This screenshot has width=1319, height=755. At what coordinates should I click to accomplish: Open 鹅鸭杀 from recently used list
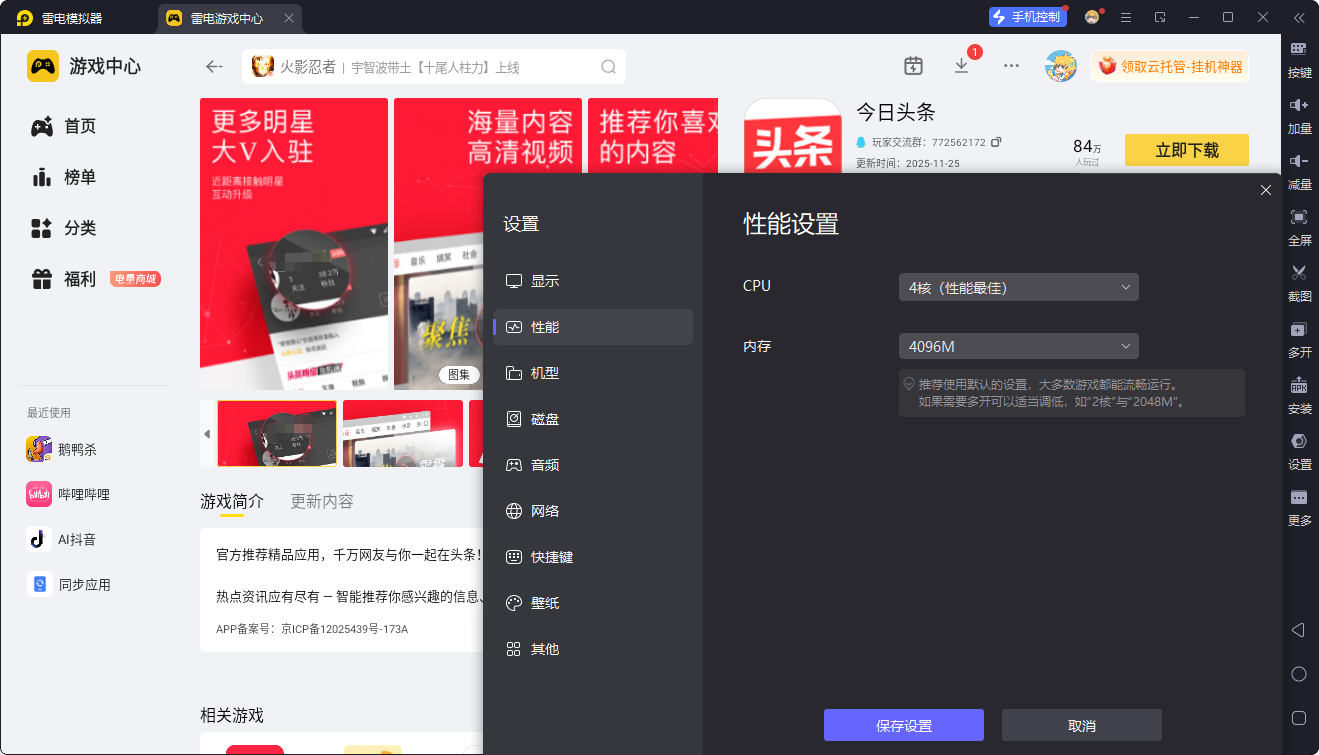click(77, 450)
